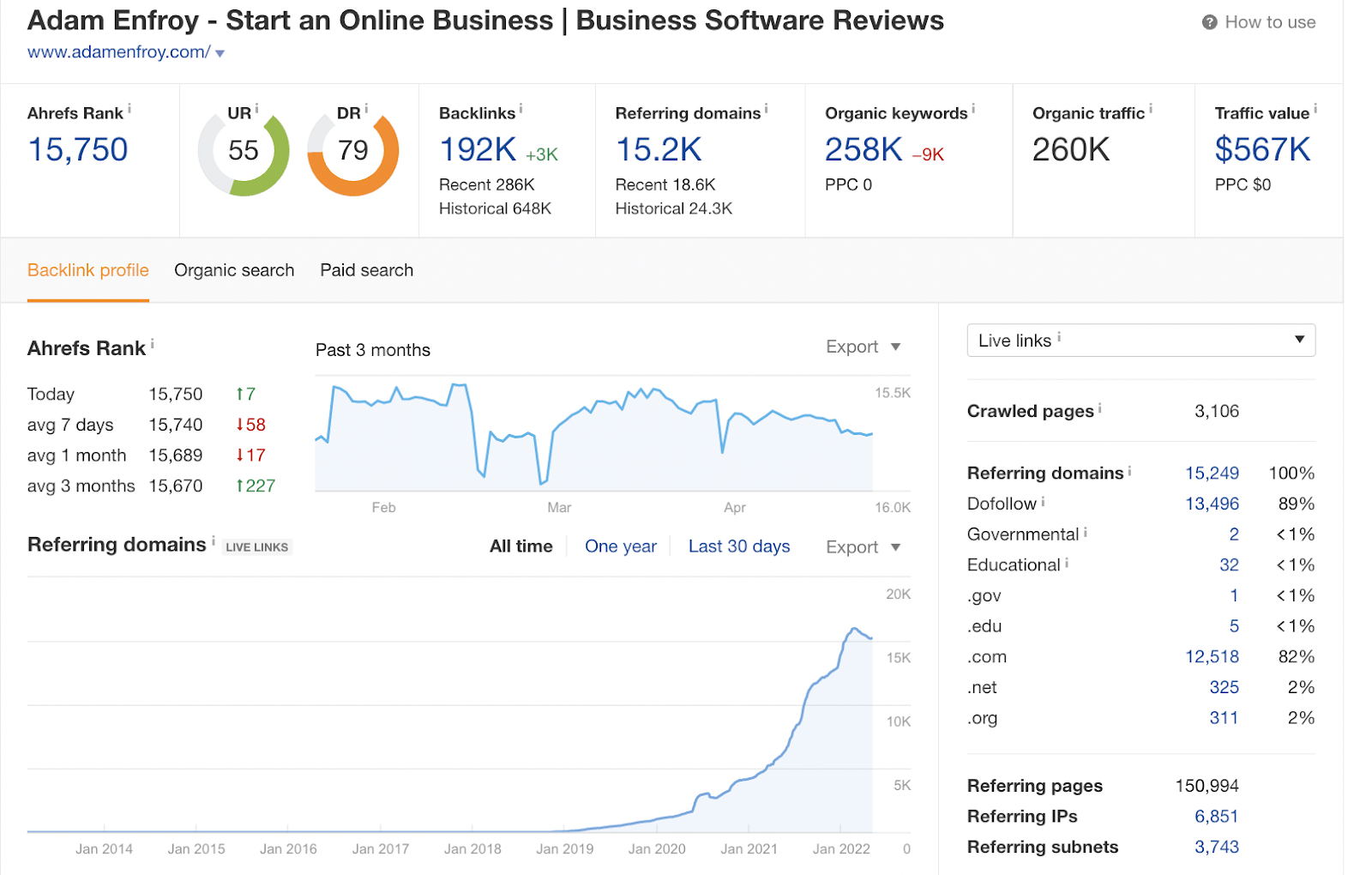Screen dimensions: 1372x875
Task: Click the Educational info icon
Action: click(1067, 563)
